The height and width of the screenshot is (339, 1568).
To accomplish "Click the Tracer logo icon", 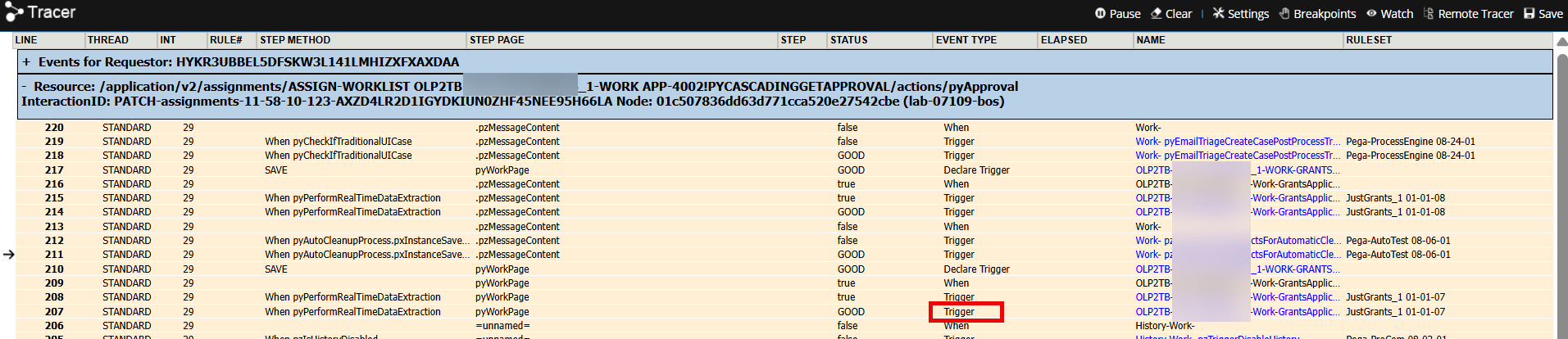I will pos(14,13).
